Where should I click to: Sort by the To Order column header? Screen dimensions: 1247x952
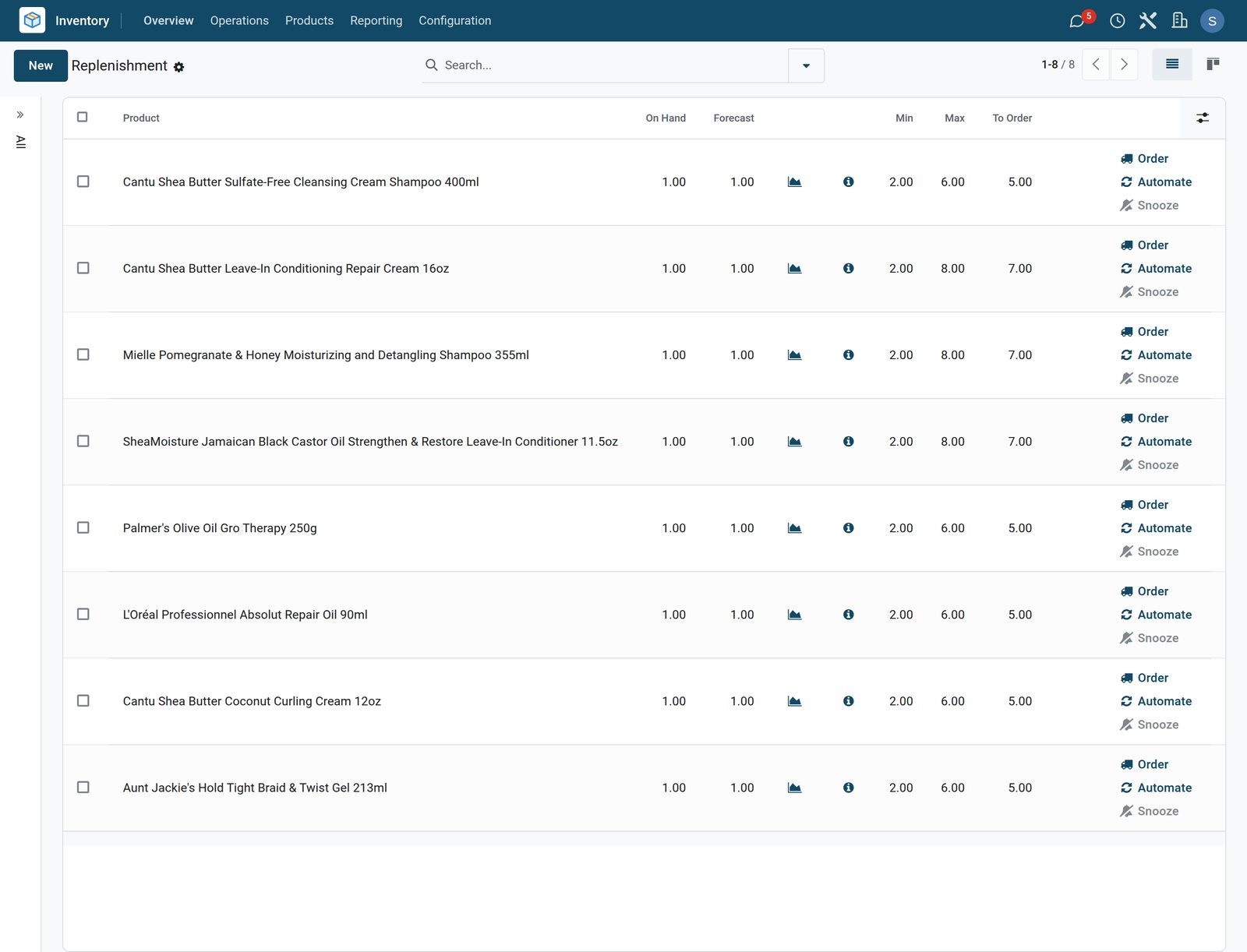click(1012, 118)
